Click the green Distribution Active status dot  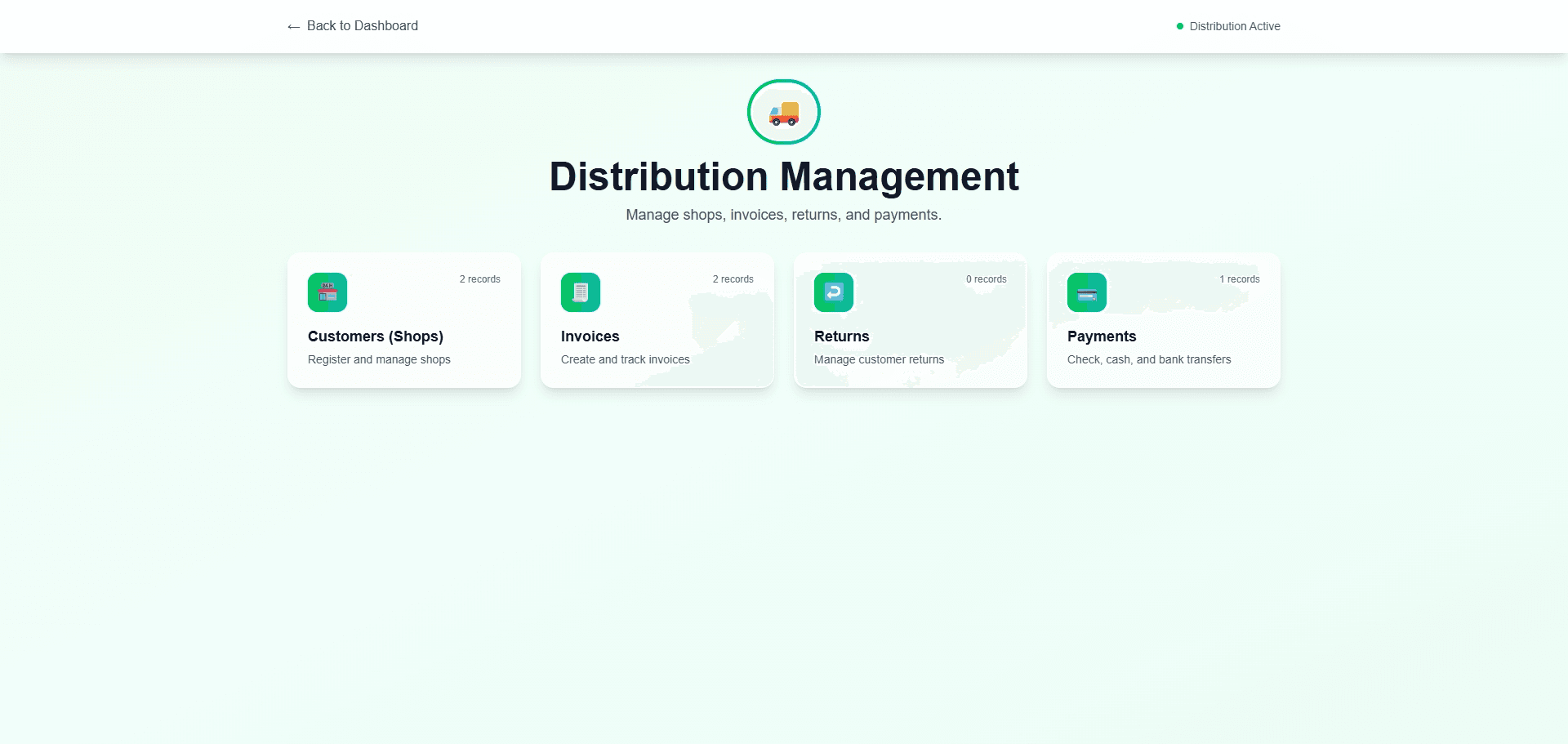pos(1178,26)
